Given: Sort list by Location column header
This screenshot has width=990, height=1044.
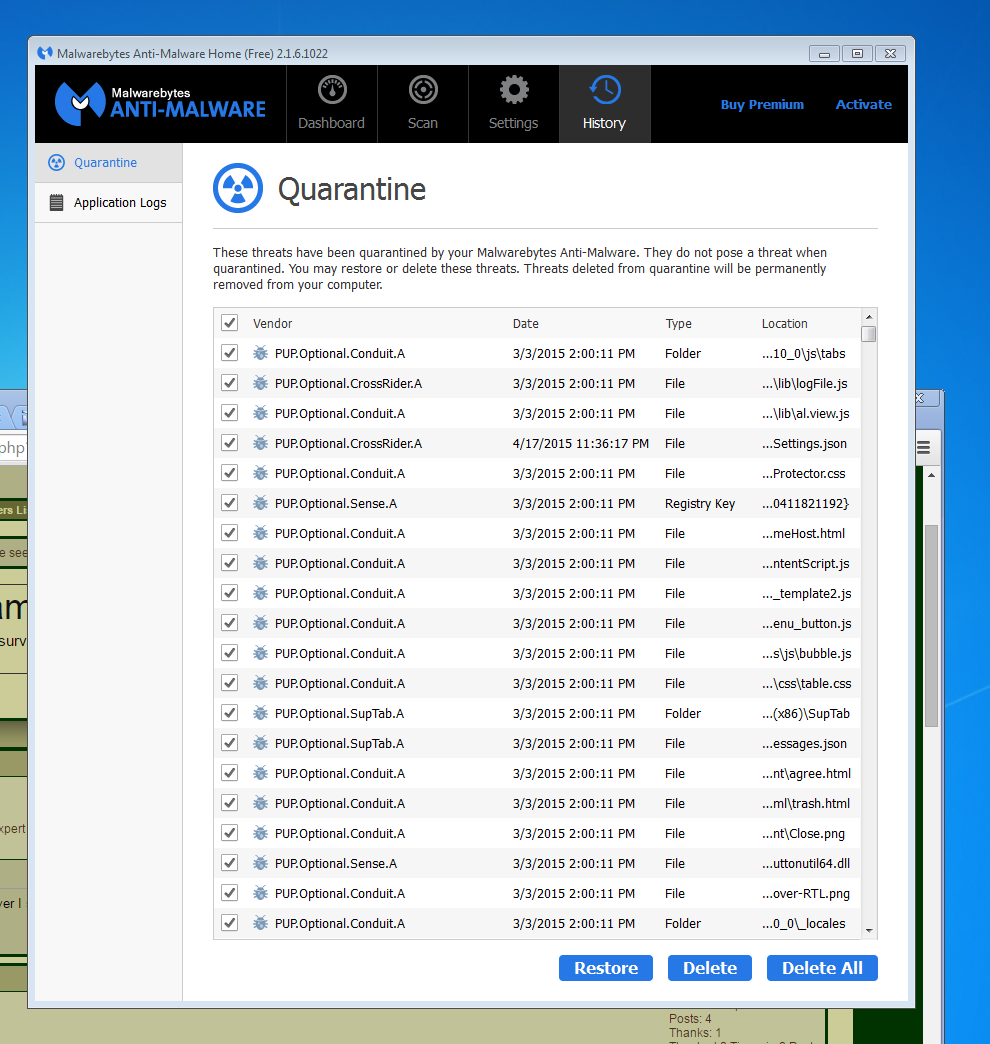Looking at the screenshot, I should coord(784,324).
